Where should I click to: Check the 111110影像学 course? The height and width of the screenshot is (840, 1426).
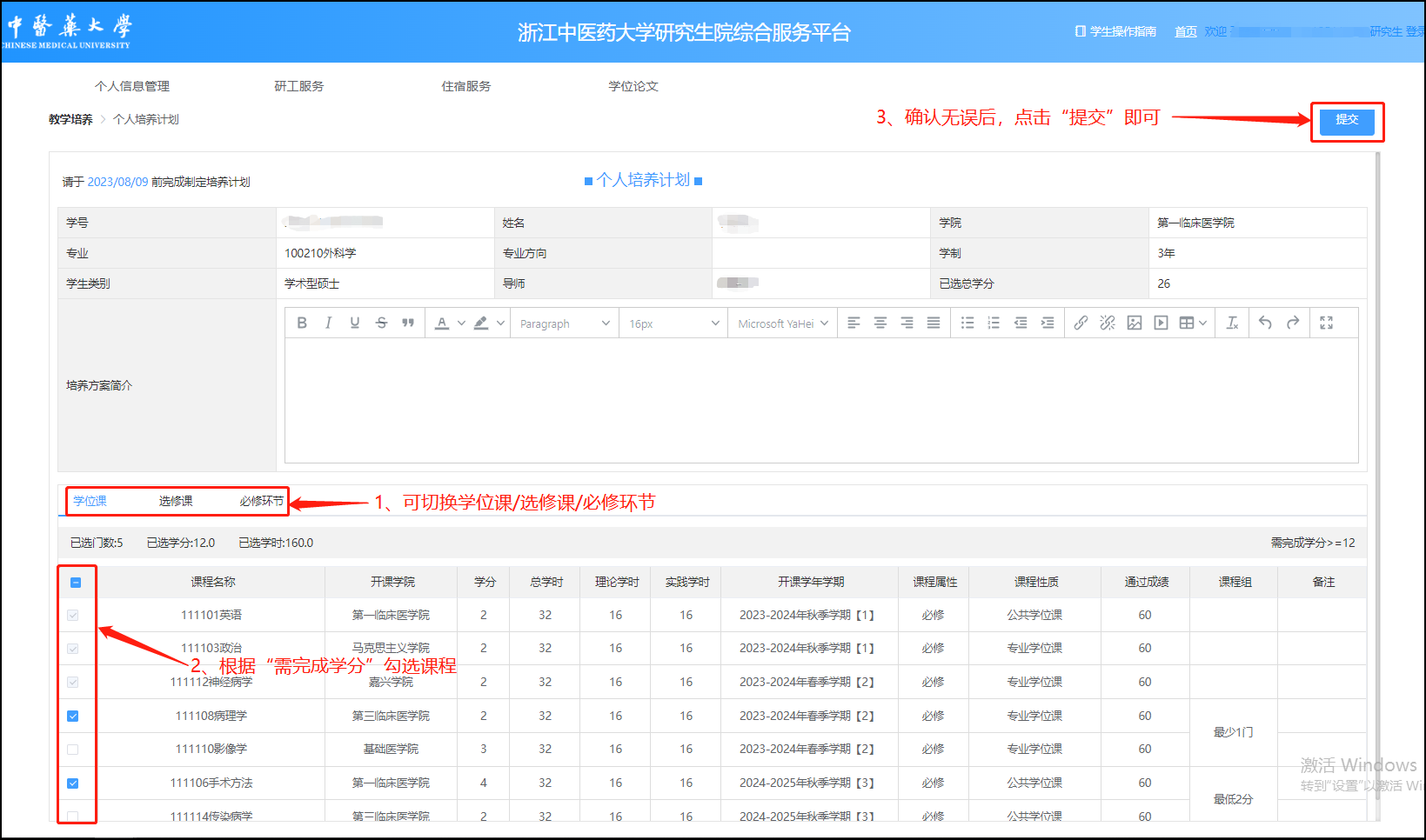pos(73,750)
